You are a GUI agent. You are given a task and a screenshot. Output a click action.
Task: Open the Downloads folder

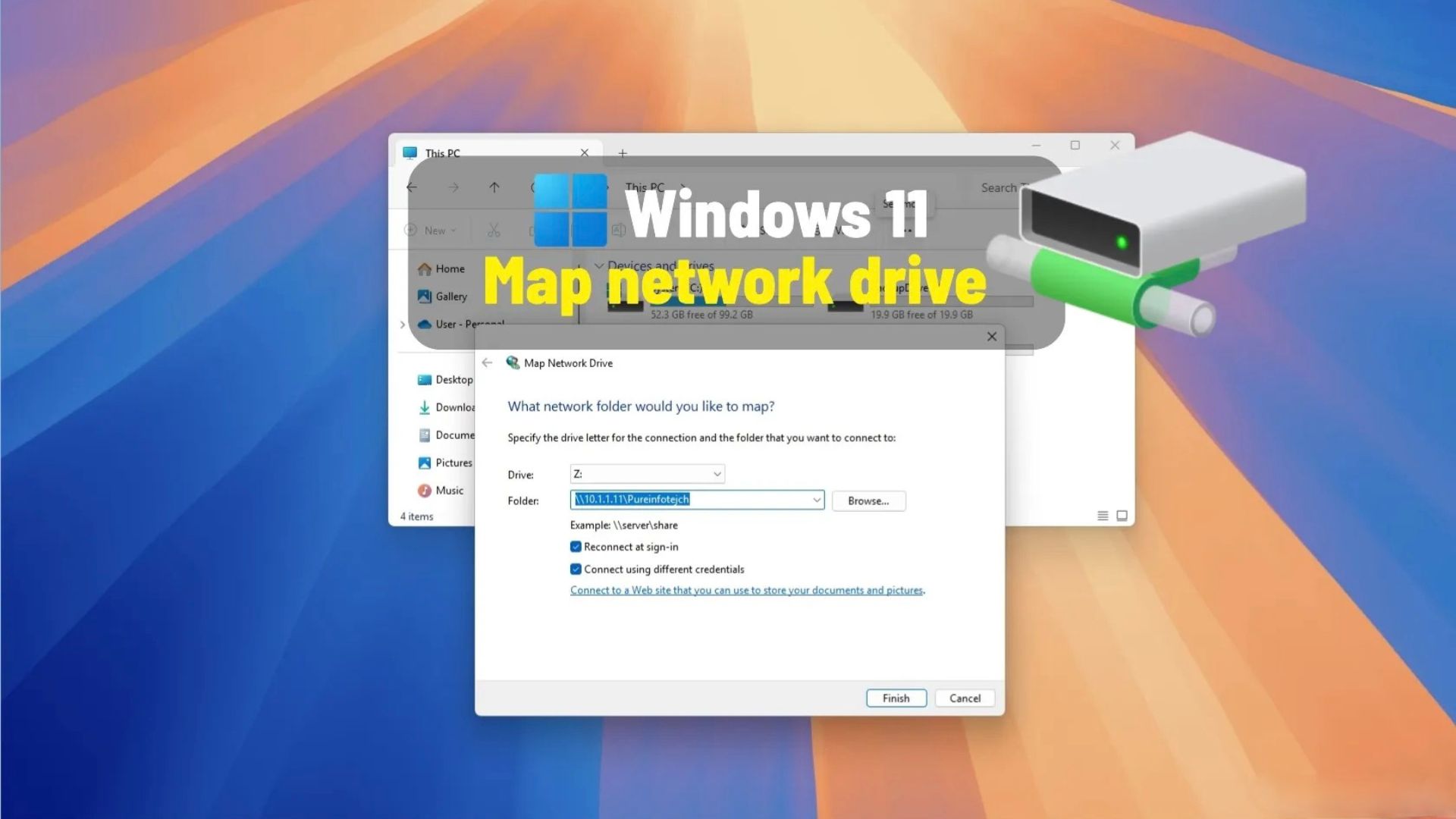pyautogui.click(x=455, y=407)
